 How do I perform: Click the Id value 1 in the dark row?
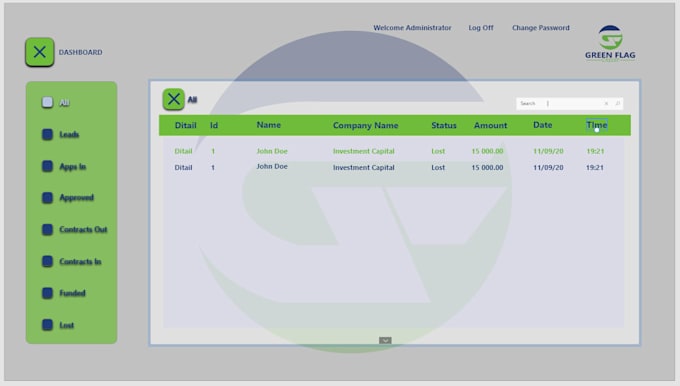[x=213, y=167]
